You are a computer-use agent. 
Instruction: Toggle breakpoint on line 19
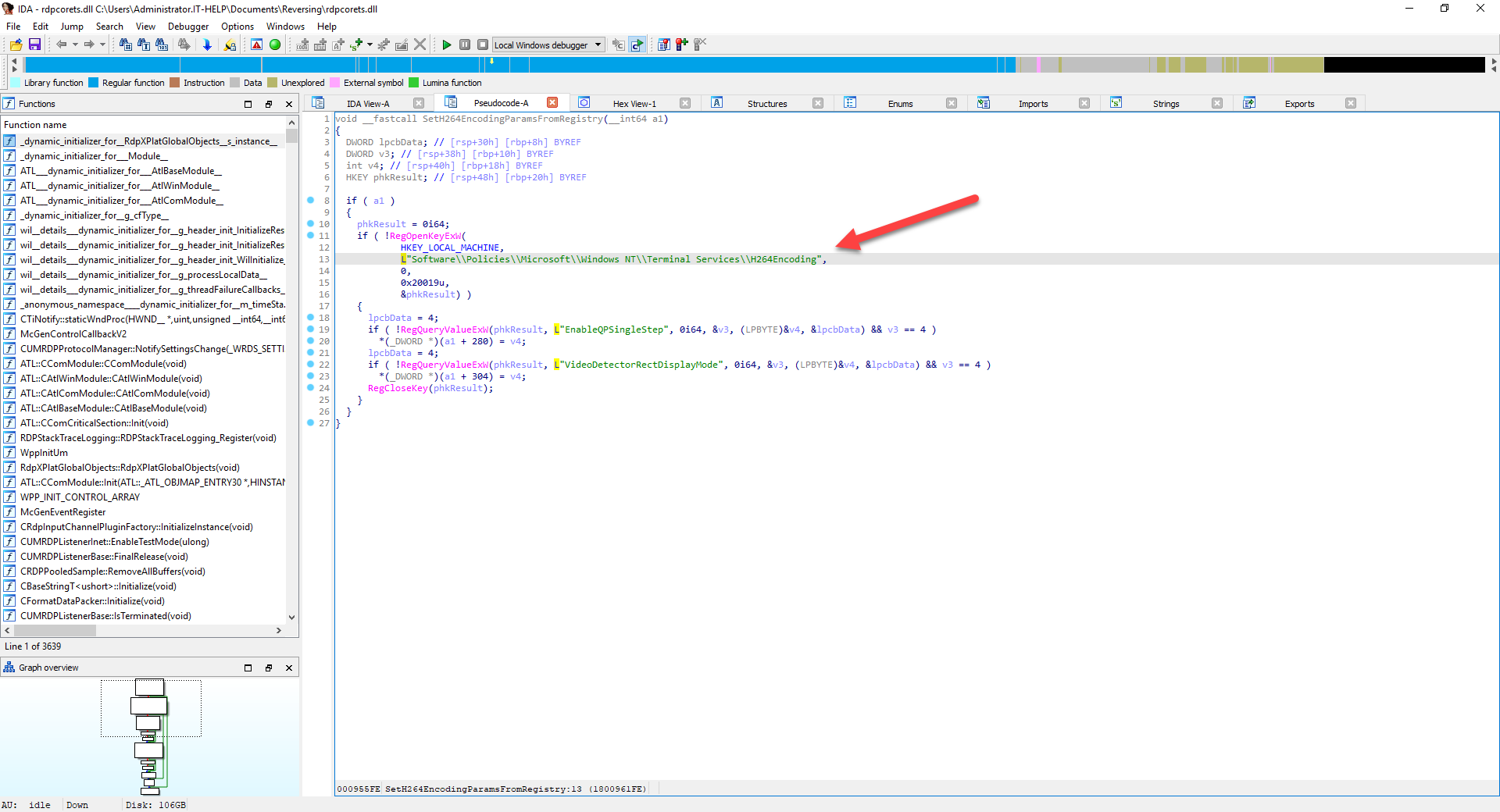pyautogui.click(x=311, y=329)
